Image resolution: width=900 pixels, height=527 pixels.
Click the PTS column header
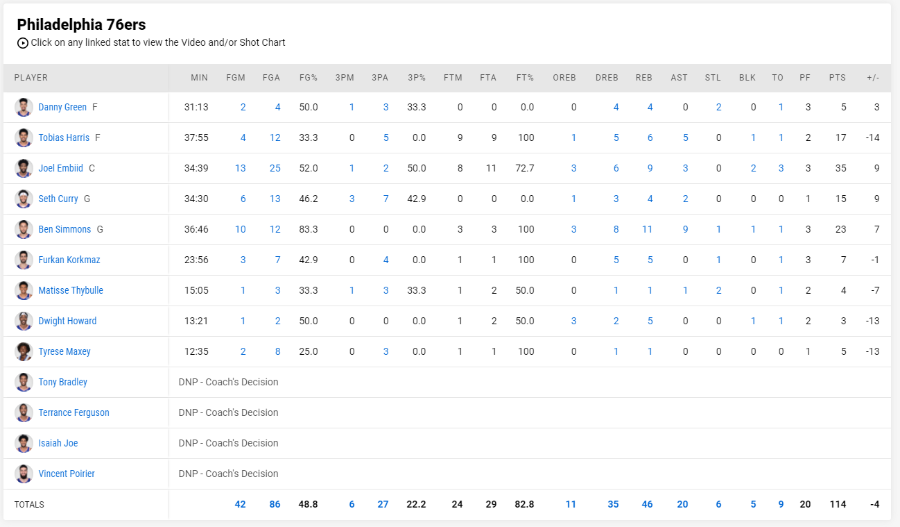pos(837,78)
